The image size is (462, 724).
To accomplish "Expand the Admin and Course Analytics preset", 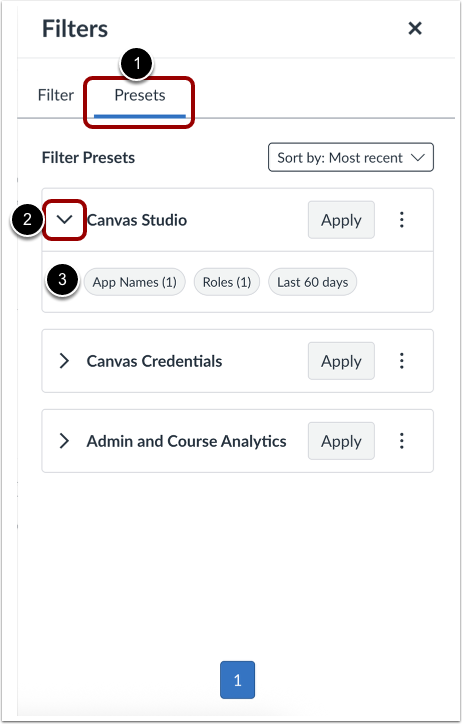I will point(64,441).
